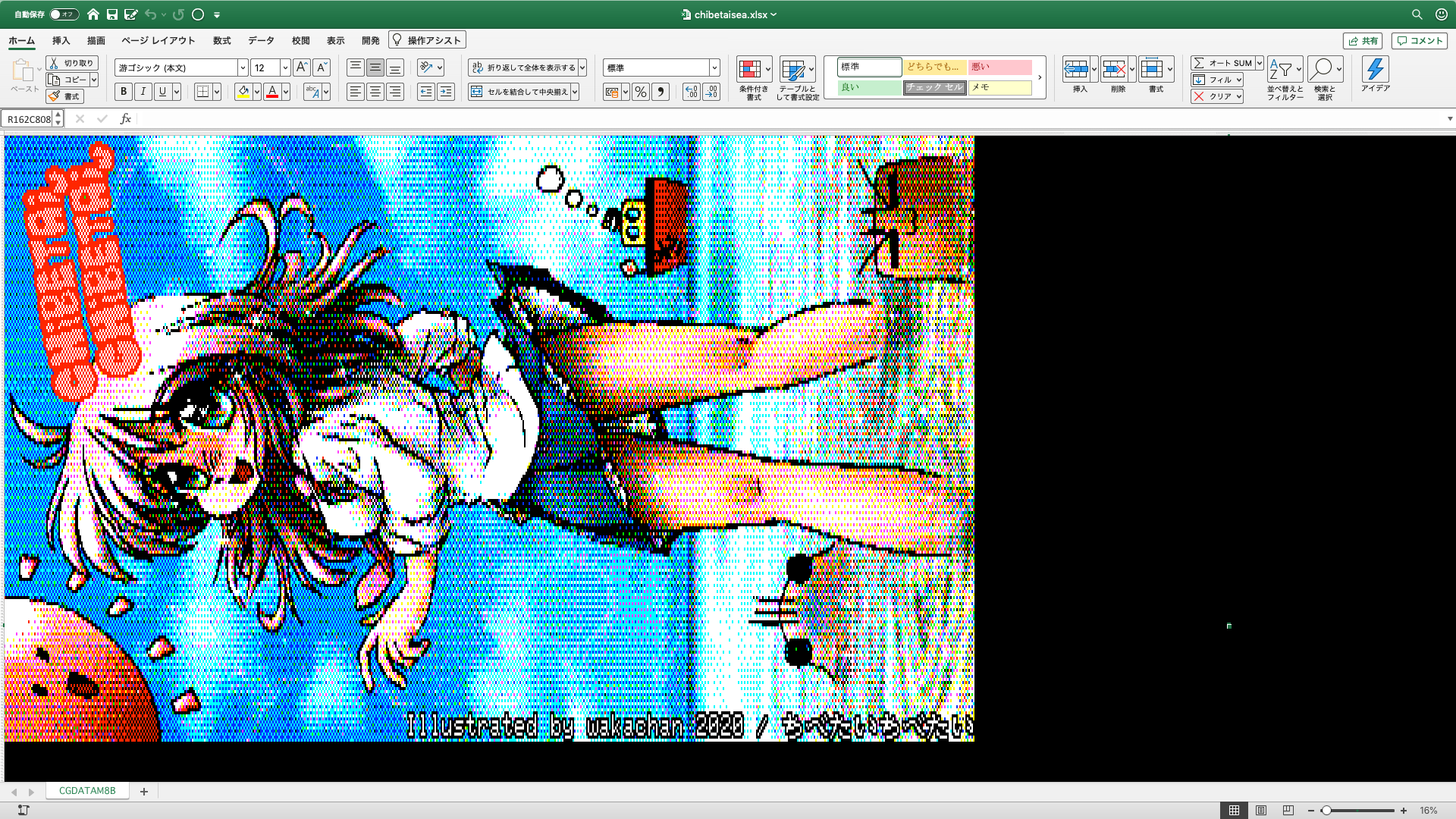Click the Tell Me (操作アシスト) box
Image resolution: width=1456 pixels, height=819 pixels.
(427, 40)
